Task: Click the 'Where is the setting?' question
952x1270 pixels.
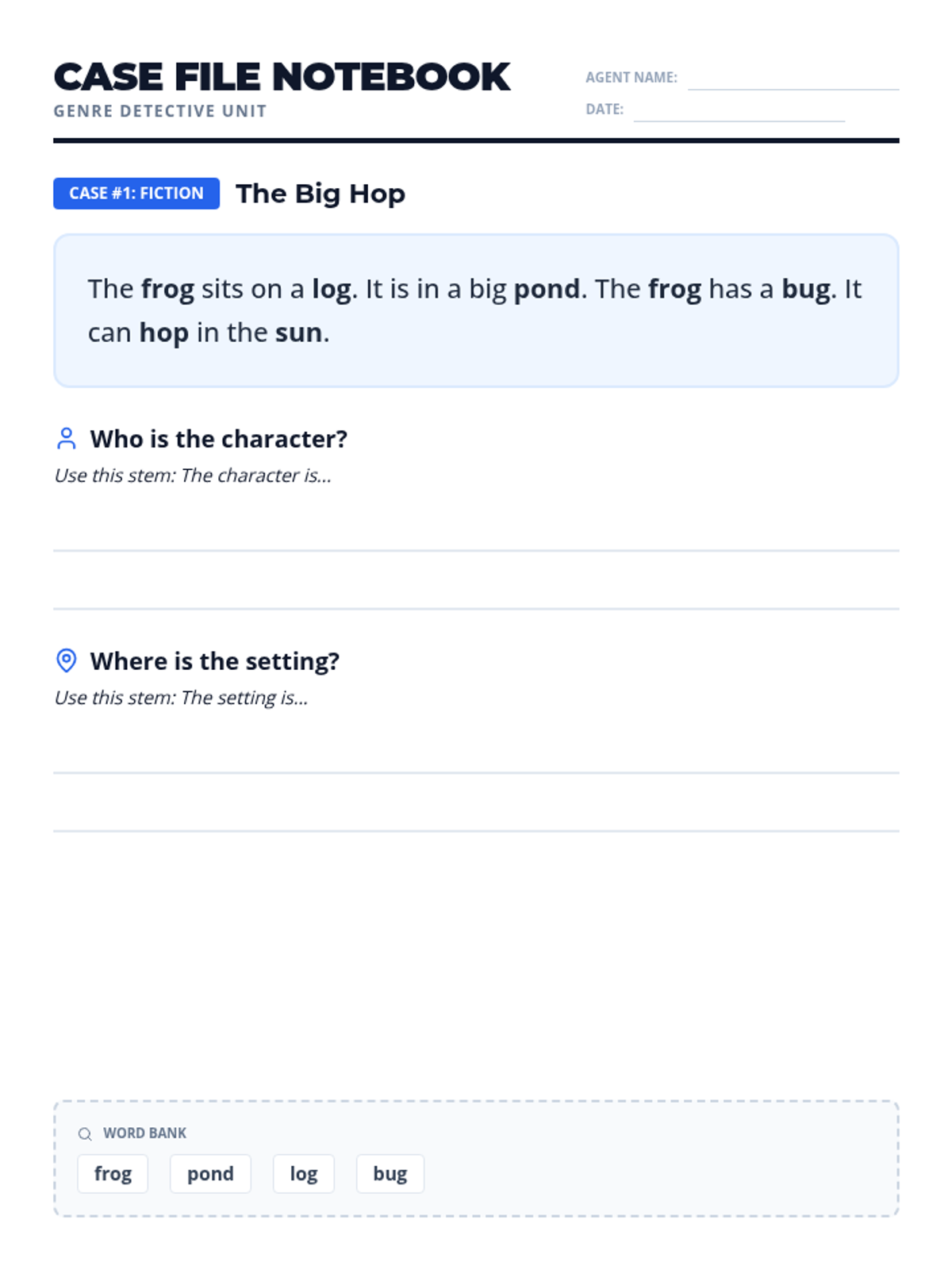Action: coord(214,661)
